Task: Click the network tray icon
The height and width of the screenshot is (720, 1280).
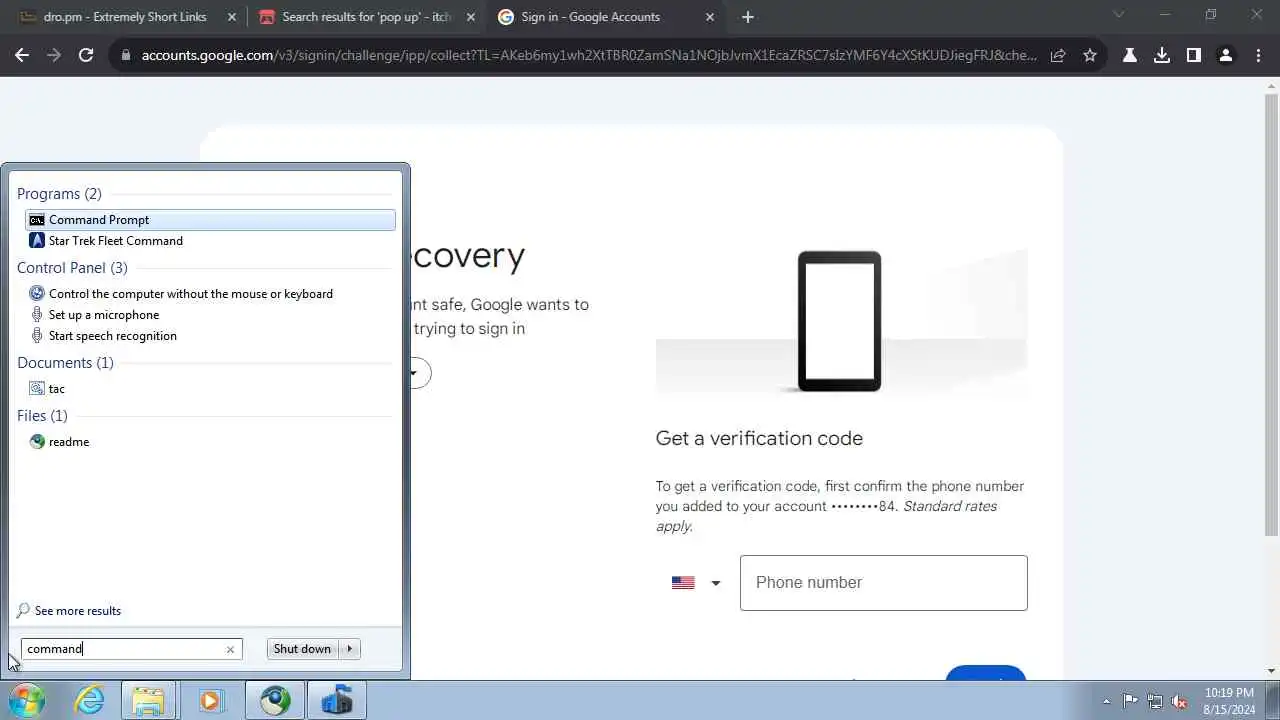Action: (x=1155, y=701)
